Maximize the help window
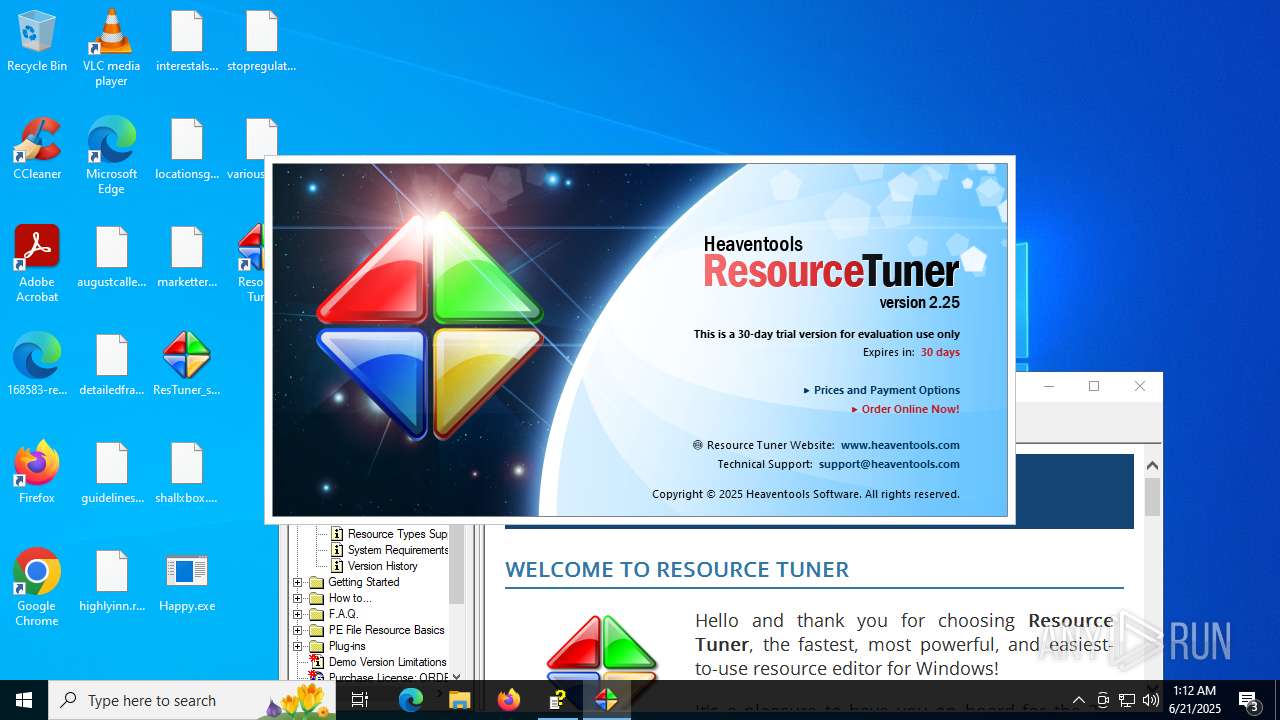1280x720 pixels. [1094, 386]
